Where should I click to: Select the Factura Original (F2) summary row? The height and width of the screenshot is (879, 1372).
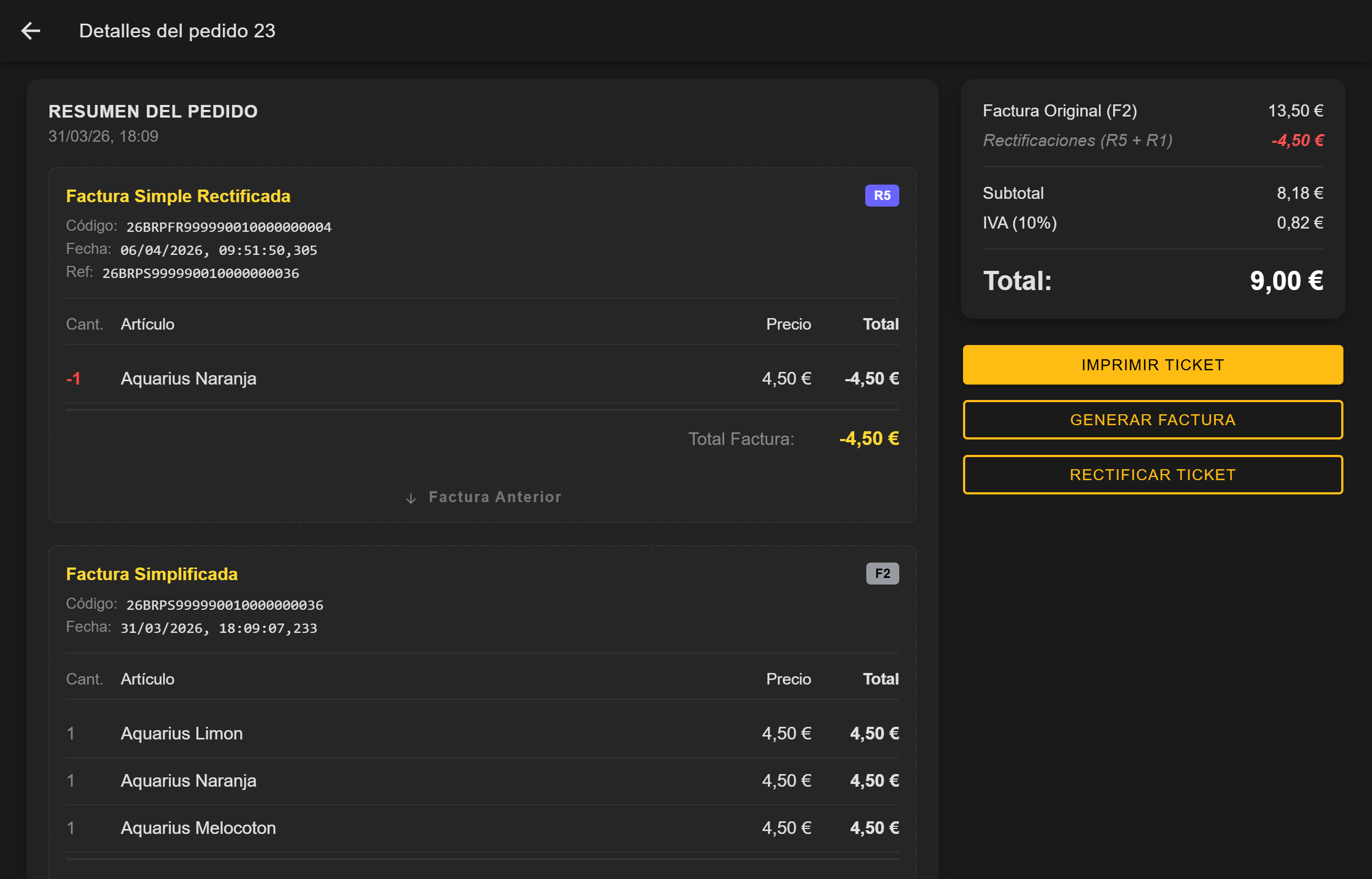pyautogui.click(x=1059, y=111)
